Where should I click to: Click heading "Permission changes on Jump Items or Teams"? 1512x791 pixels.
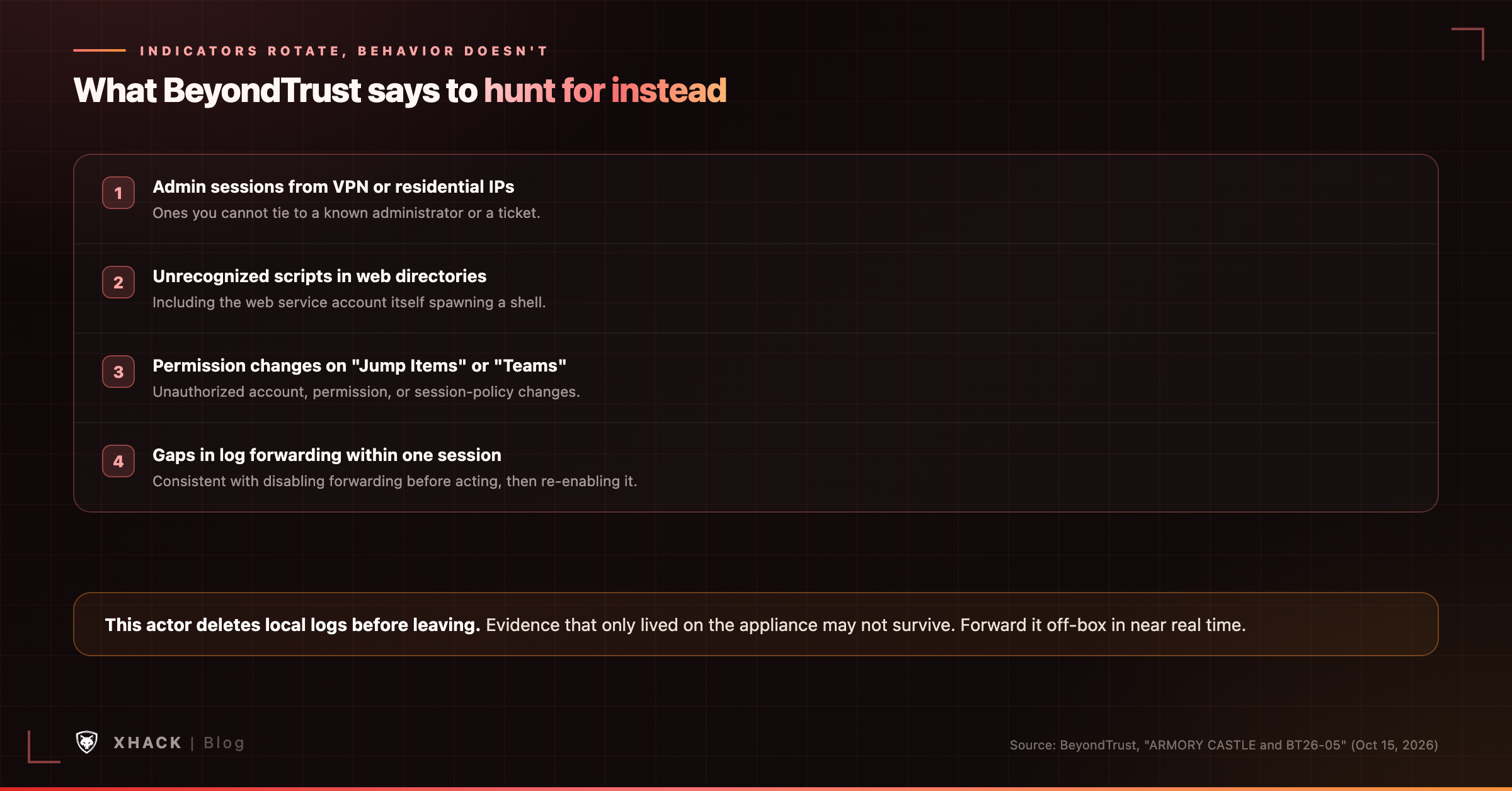[x=359, y=366]
